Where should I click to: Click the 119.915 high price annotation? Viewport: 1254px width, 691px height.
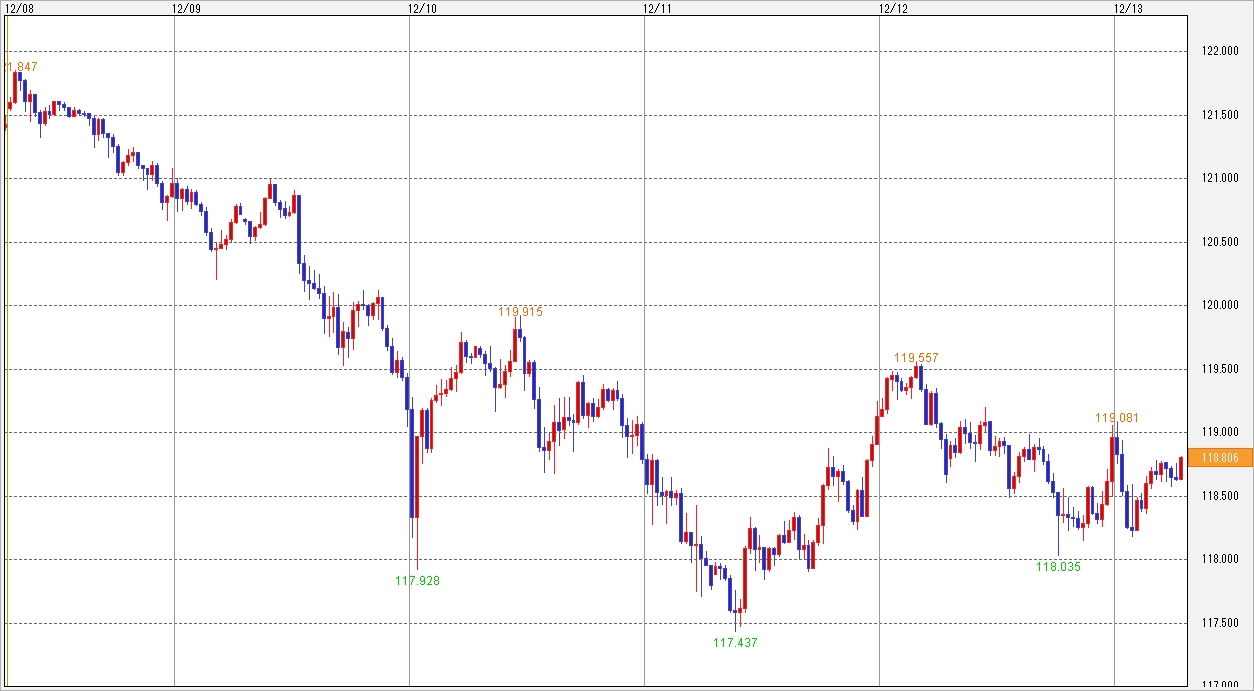click(520, 312)
